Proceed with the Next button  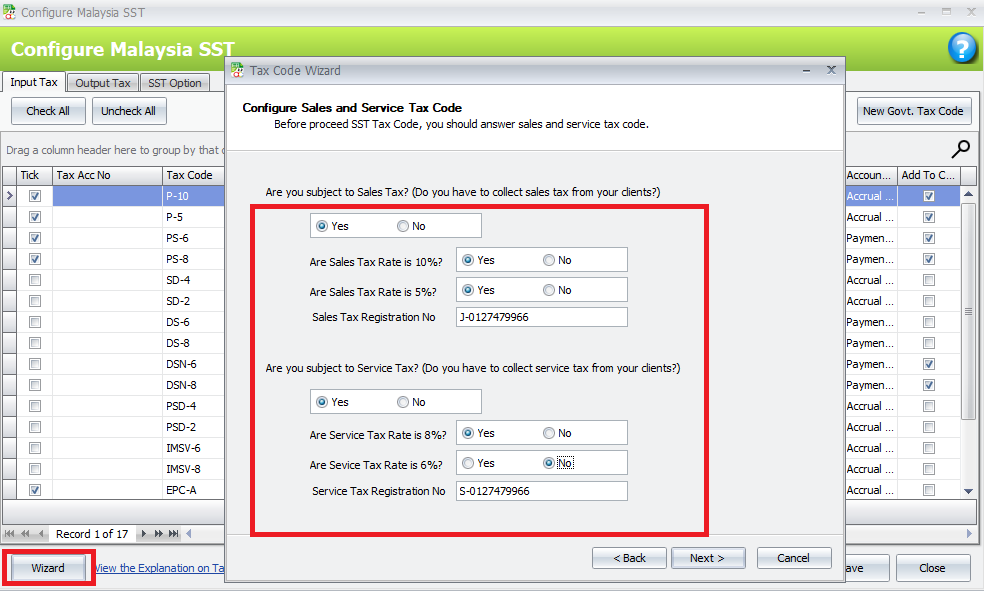point(708,558)
